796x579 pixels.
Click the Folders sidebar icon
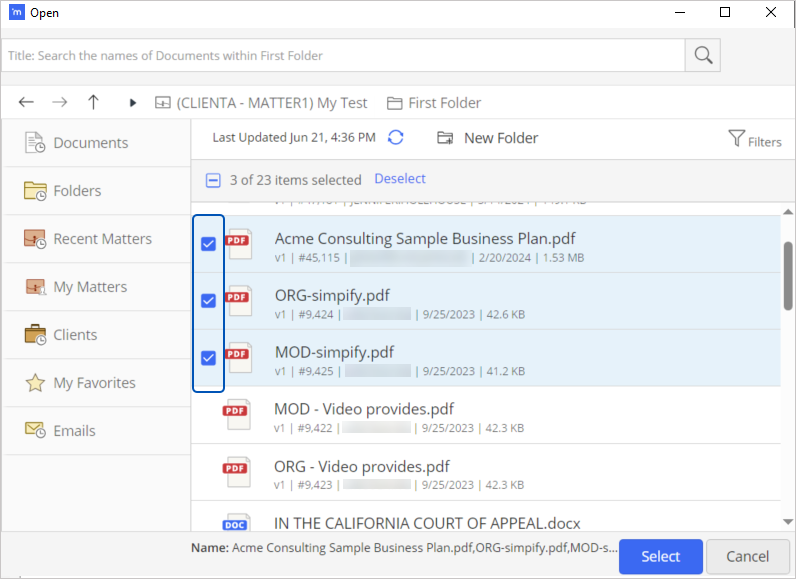[35, 191]
